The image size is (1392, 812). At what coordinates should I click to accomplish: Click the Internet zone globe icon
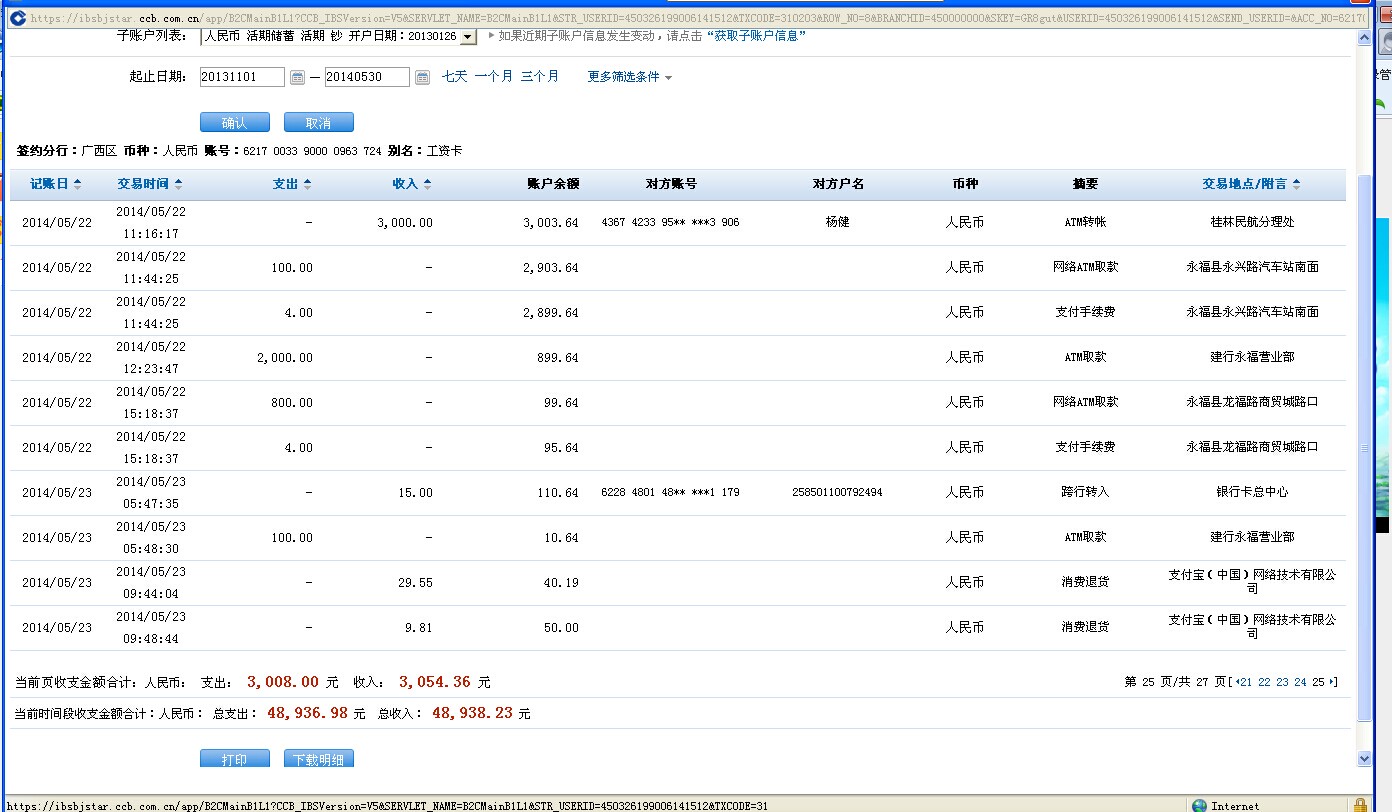tap(1199, 805)
